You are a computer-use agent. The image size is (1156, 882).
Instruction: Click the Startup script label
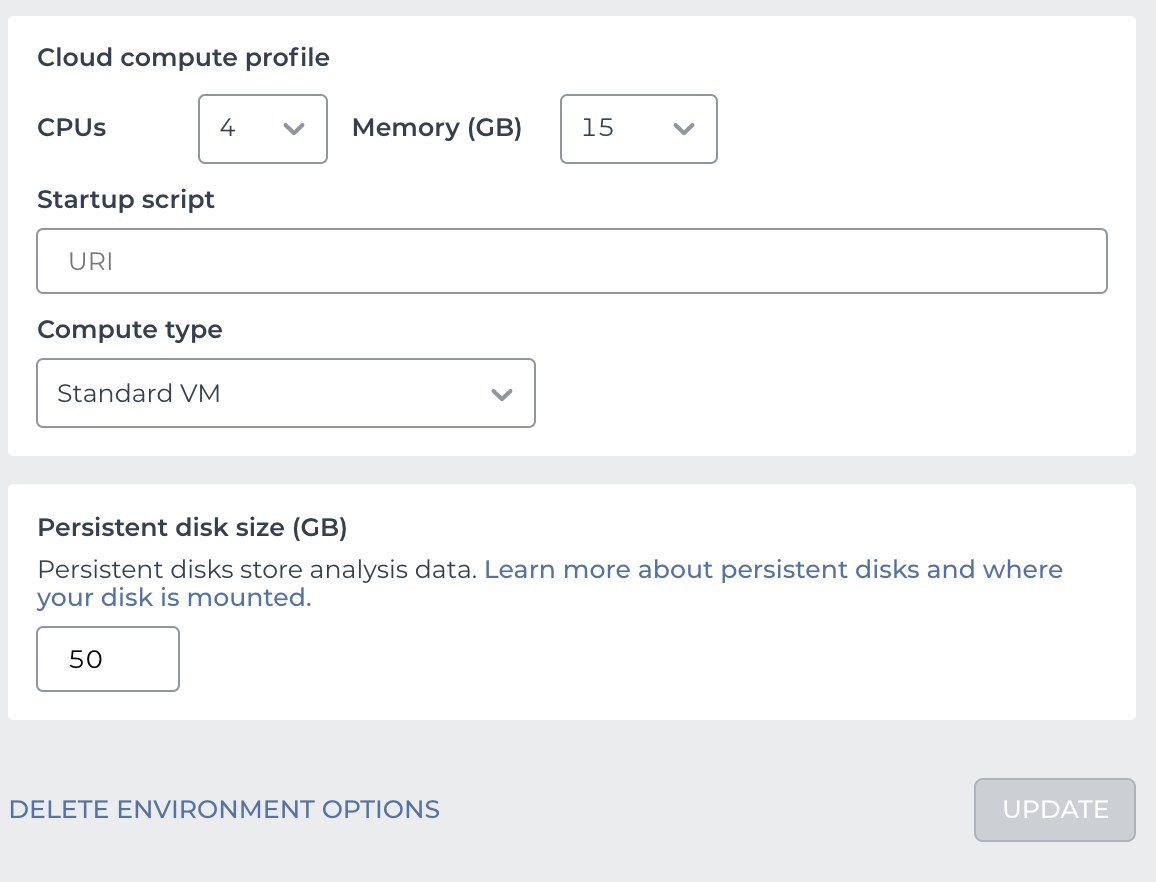point(126,200)
